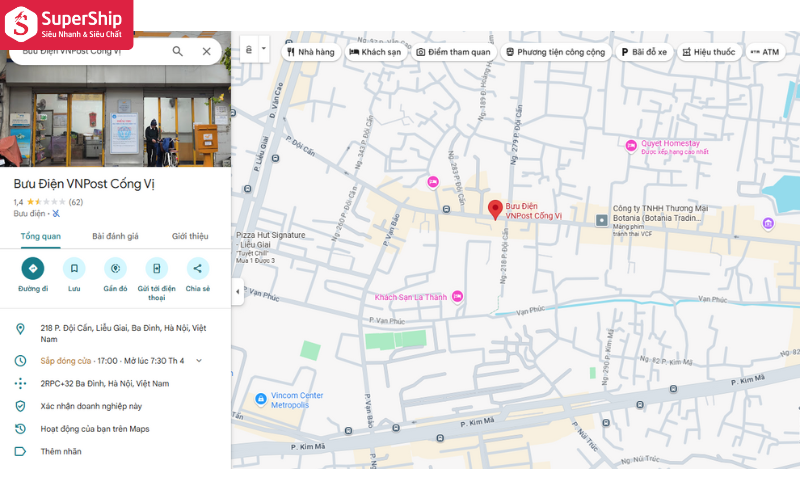This screenshot has height=500, width=800.
Task: Click Hoạt động của bạn trên Maps
Action: (95, 429)
